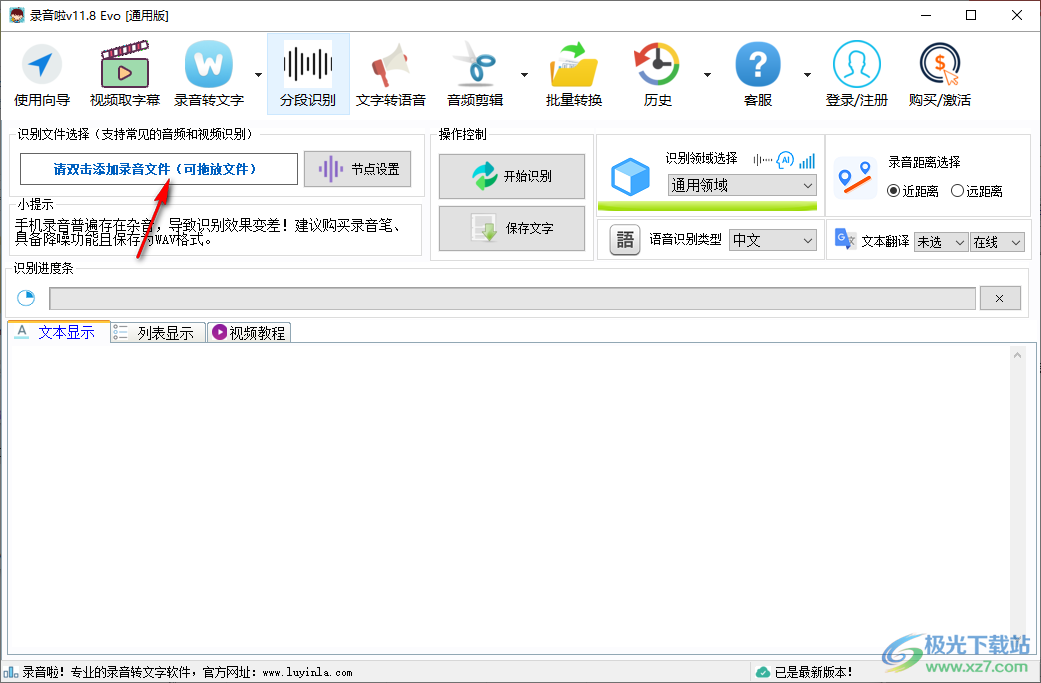This screenshot has height=683, width=1041.
Task: Cancel progress with the X button
Action: [x=1000, y=299]
